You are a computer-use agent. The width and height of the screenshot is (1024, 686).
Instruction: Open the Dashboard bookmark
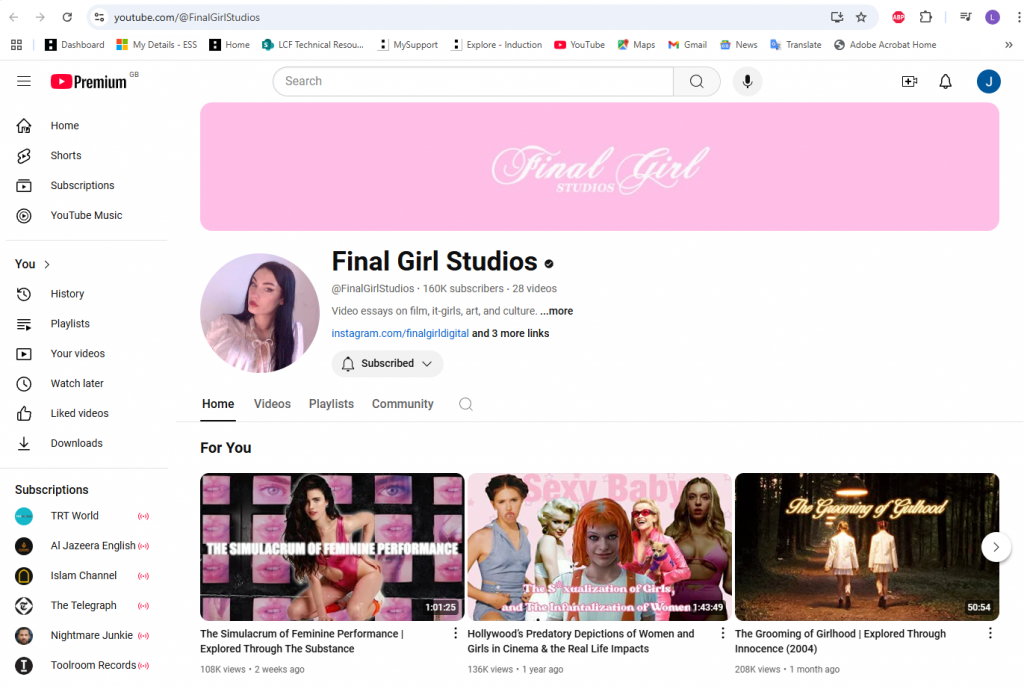coord(74,45)
